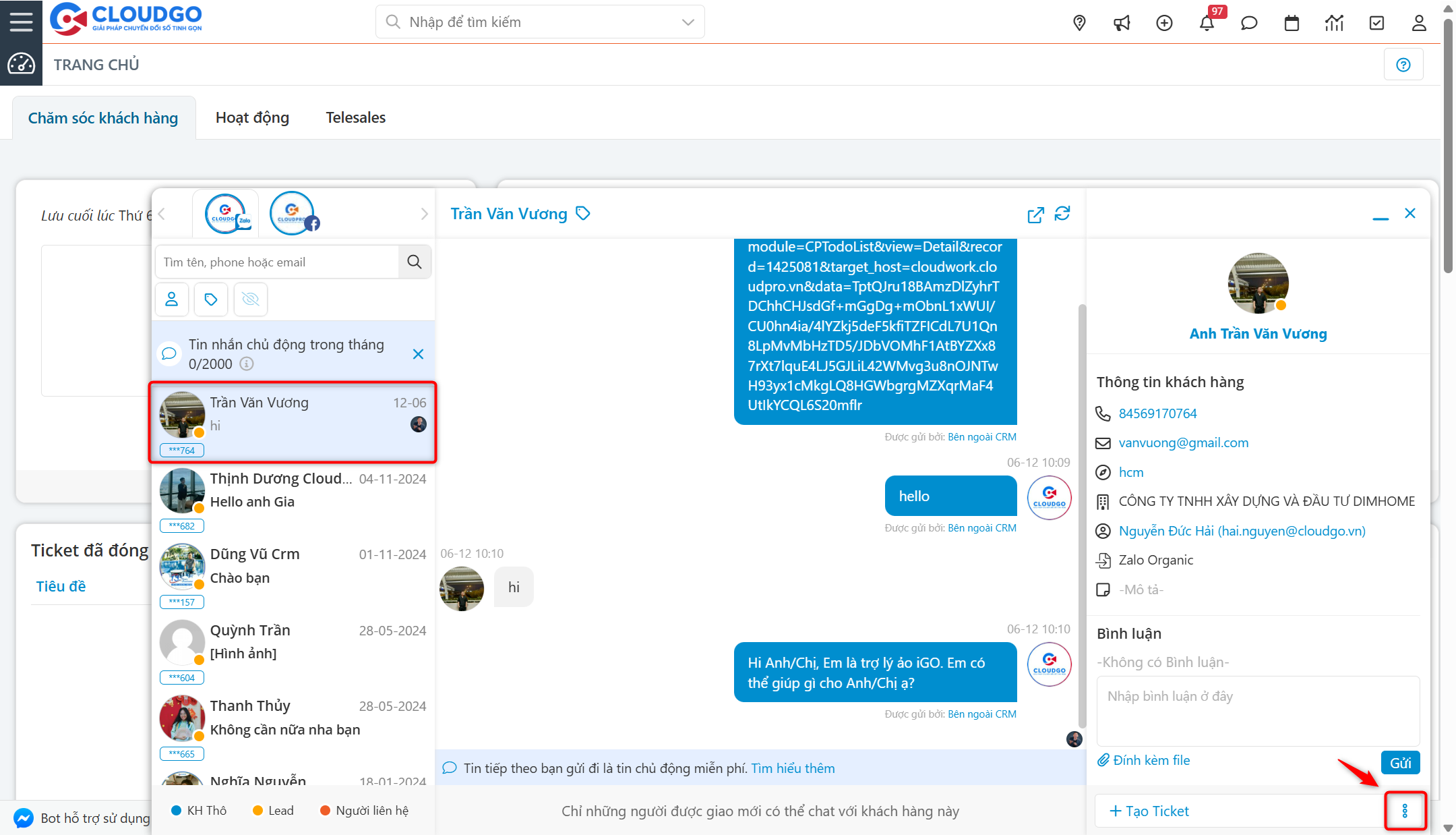Screen dimensions: 1456x835
Task: Expand the search type dropdown arrow
Action: tap(687, 22)
